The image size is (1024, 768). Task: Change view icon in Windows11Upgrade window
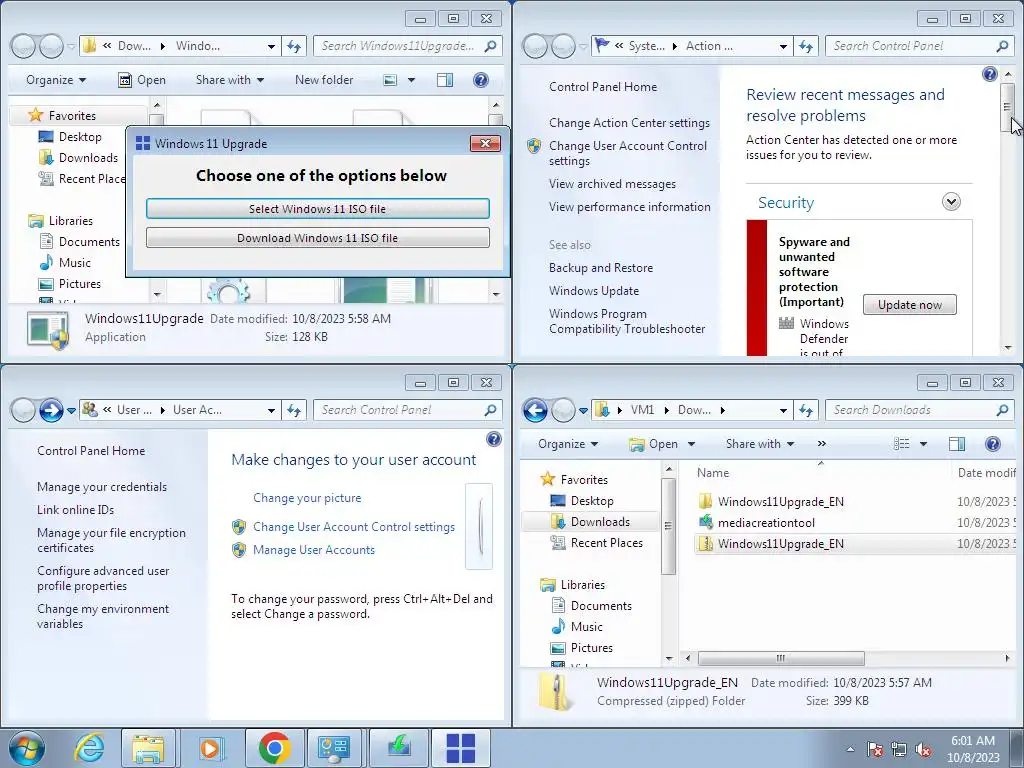point(390,80)
